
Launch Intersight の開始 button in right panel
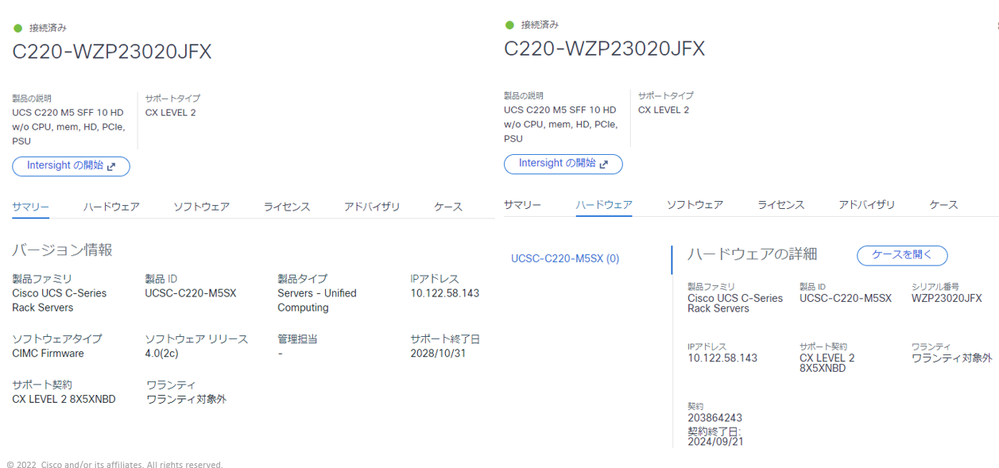(x=563, y=164)
